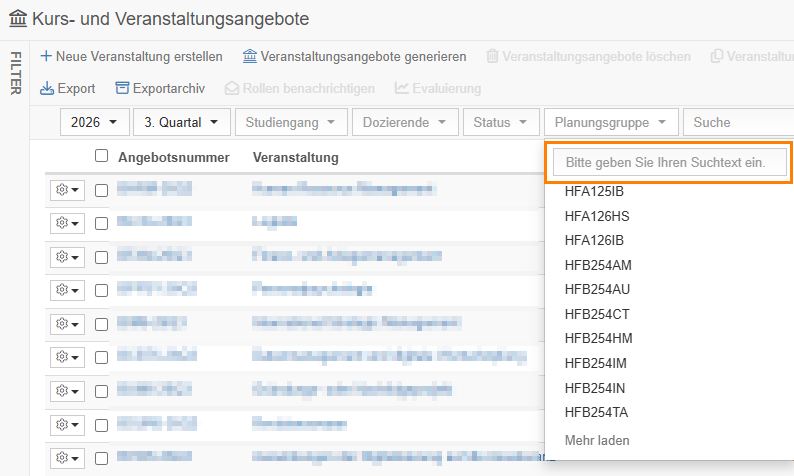
Task: Open gear actions menu in seventh row
Action: coord(67,391)
